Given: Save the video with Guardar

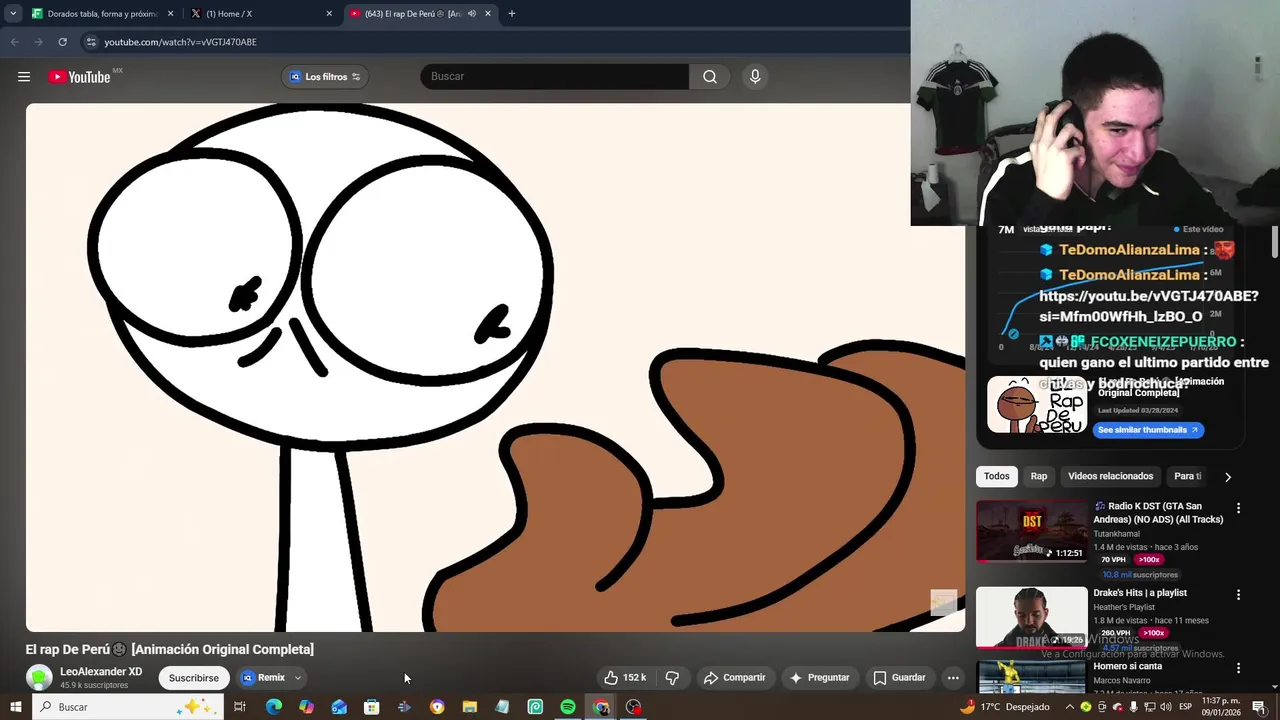Looking at the screenshot, I should coord(899,677).
